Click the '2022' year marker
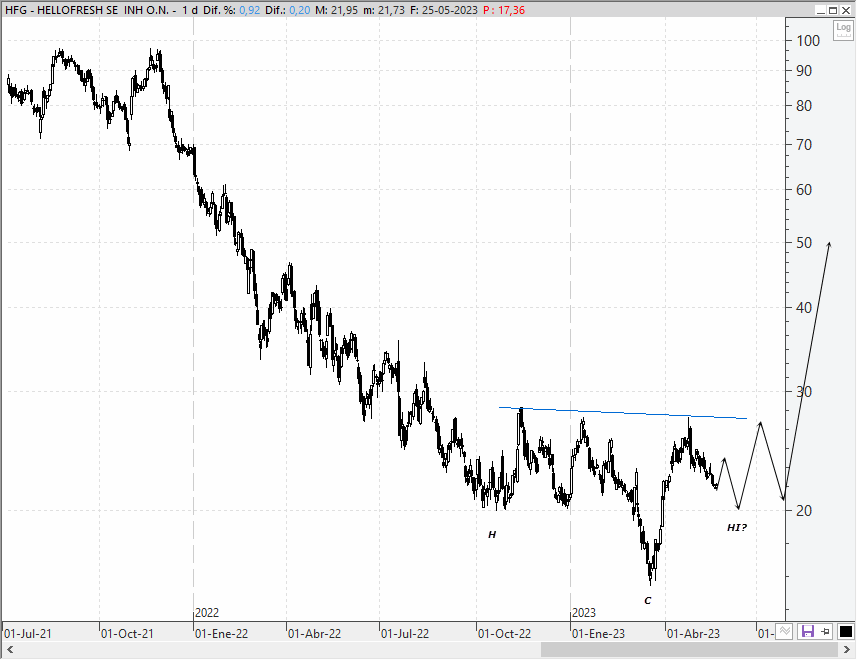 click(207, 613)
